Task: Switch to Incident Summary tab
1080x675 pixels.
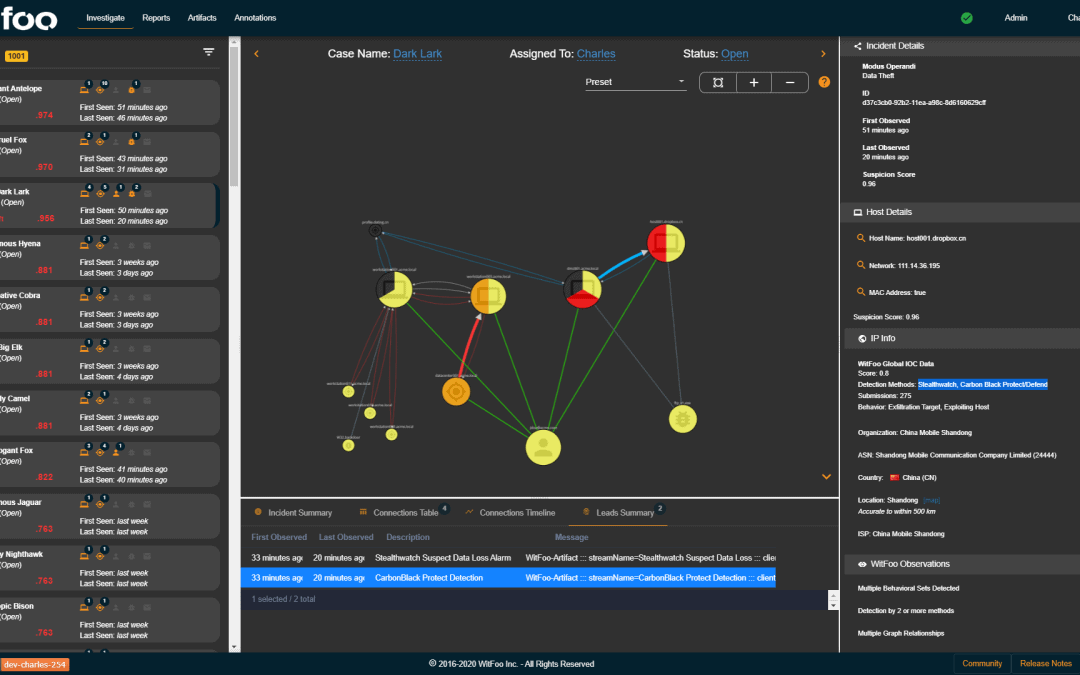Action: click(293, 512)
